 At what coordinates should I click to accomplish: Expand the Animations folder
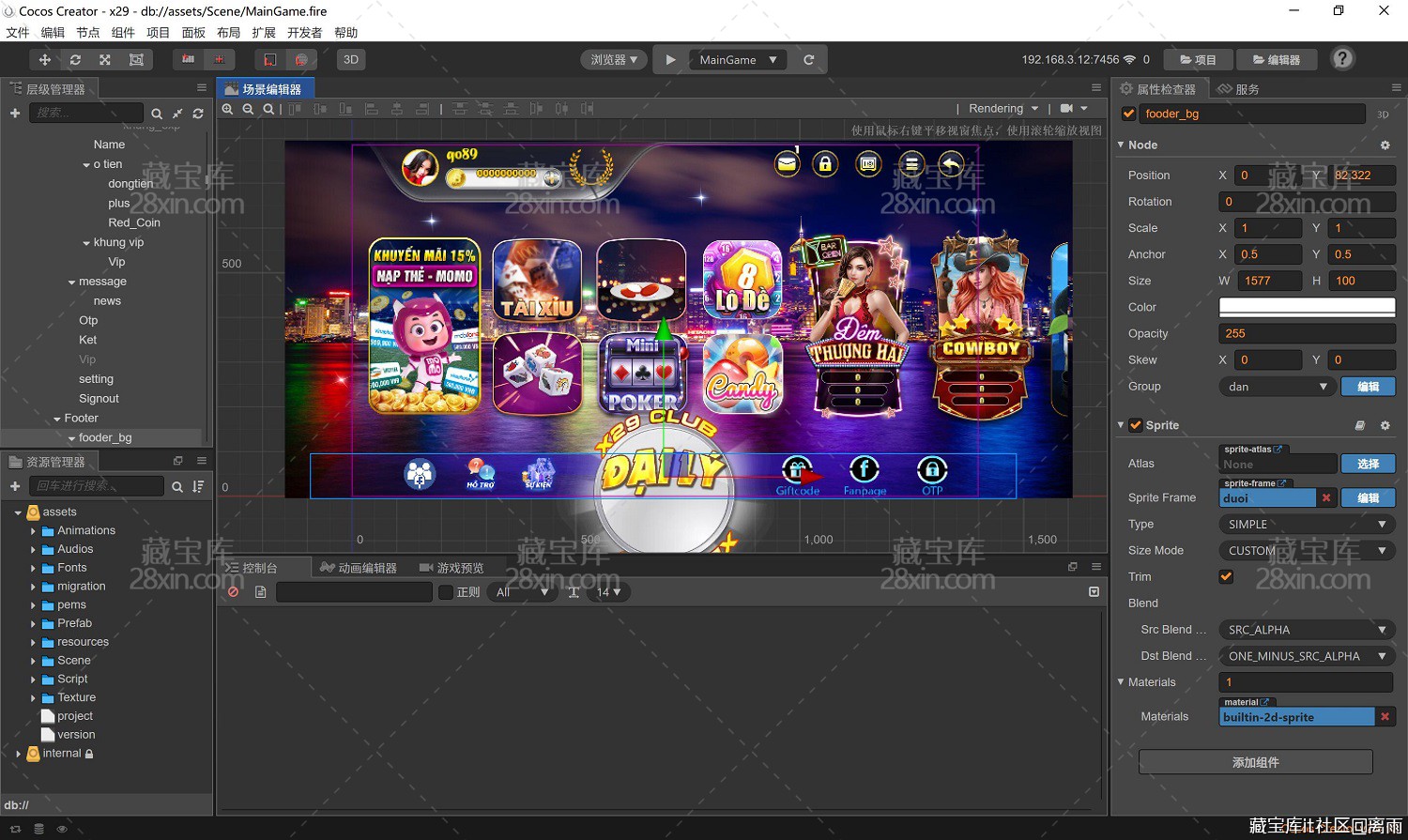(33, 531)
